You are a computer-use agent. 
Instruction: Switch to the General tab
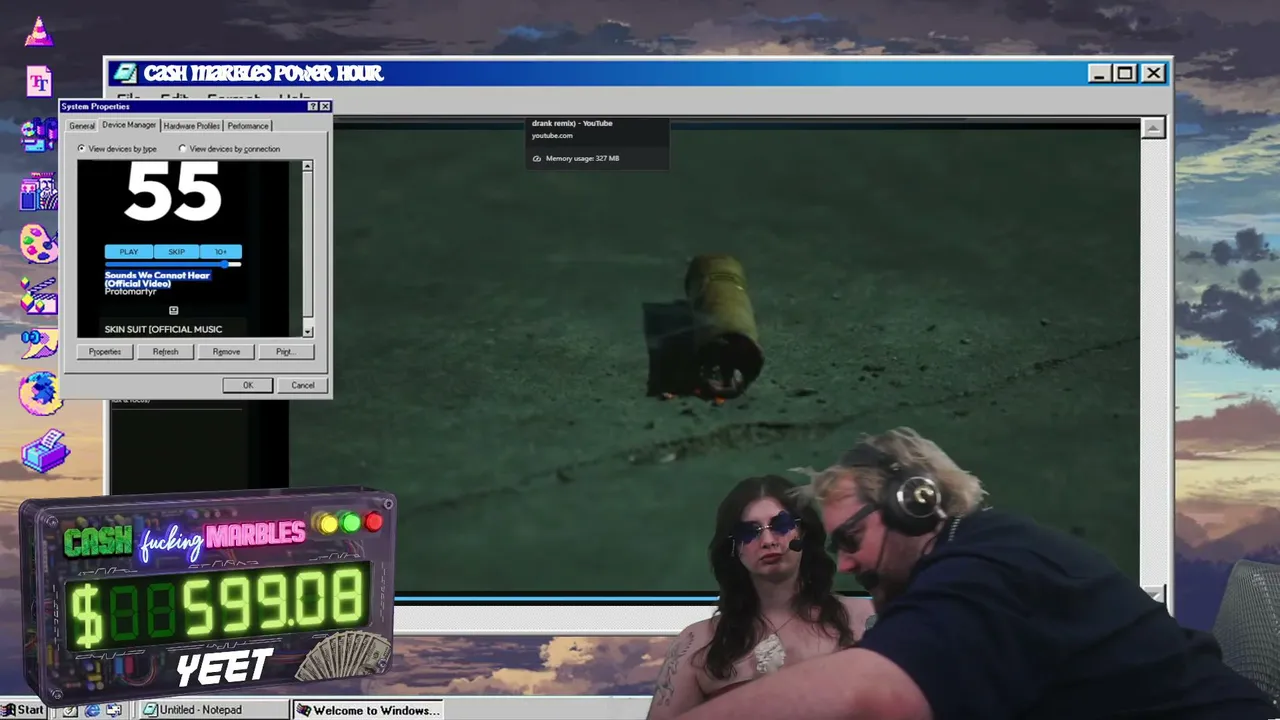82,126
